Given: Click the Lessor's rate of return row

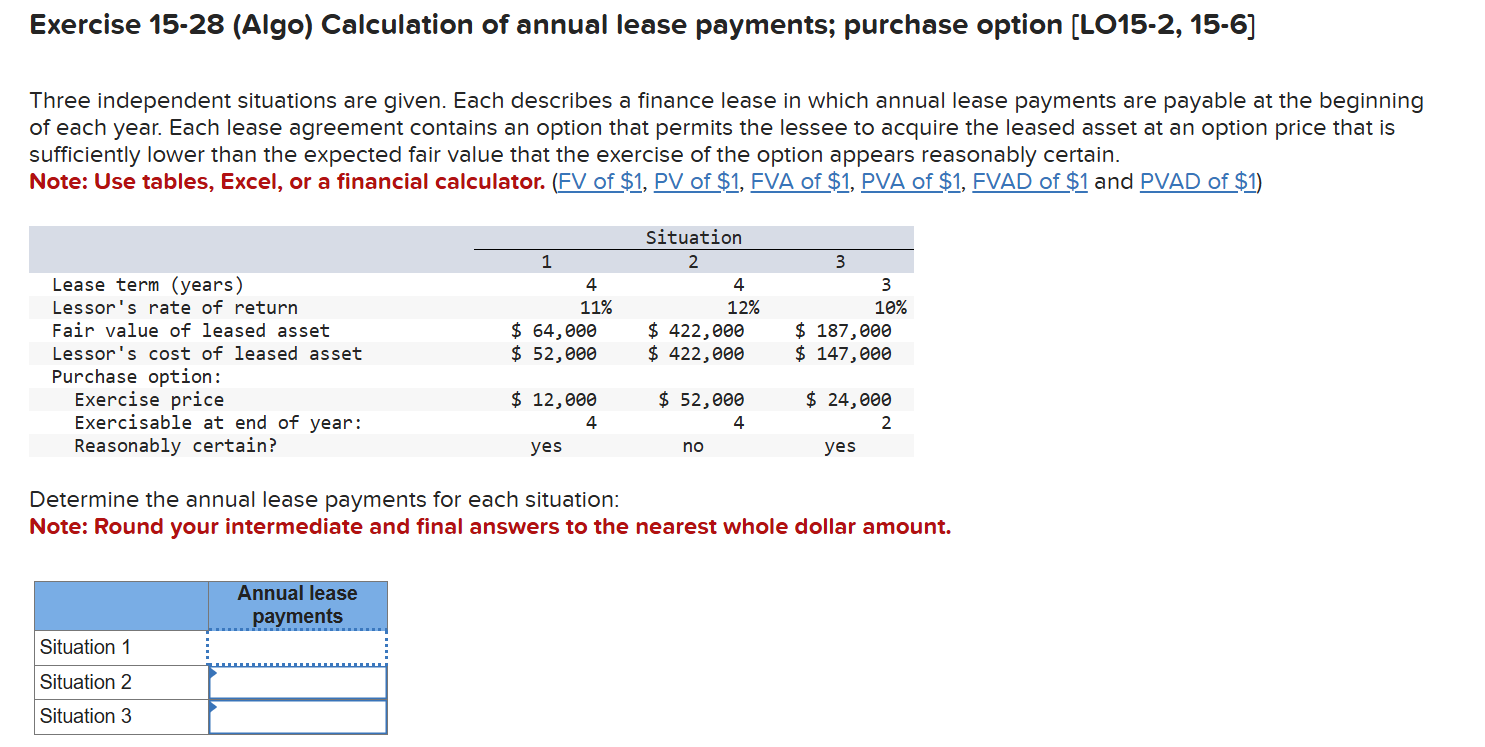Looking at the screenshot, I should coord(300,307).
